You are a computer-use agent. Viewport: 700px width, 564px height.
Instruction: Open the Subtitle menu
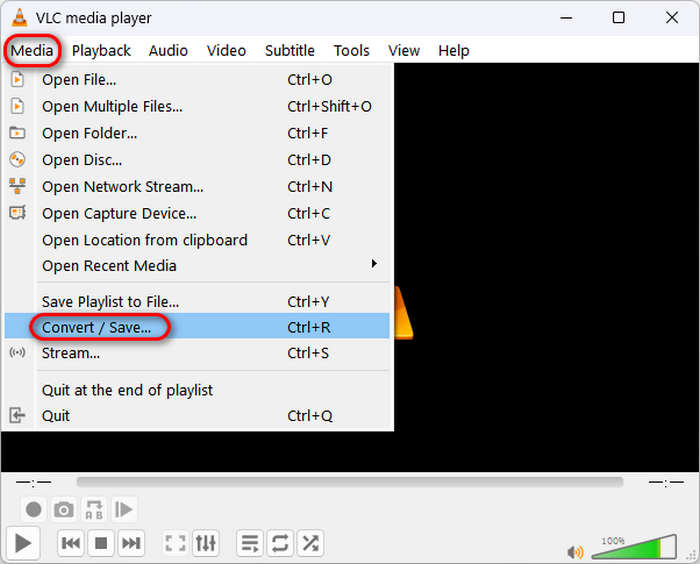pyautogui.click(x=290, y=50)
